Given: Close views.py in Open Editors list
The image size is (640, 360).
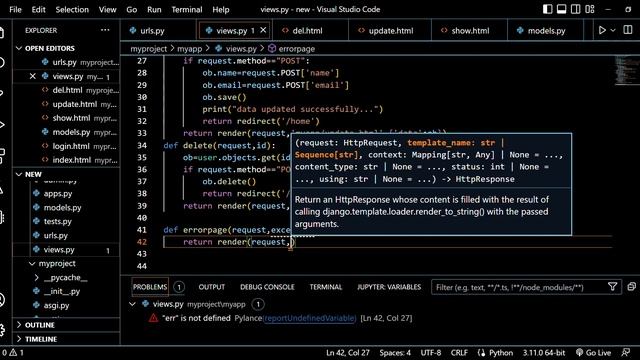Looking at the screenshot, I should (33, 76).
